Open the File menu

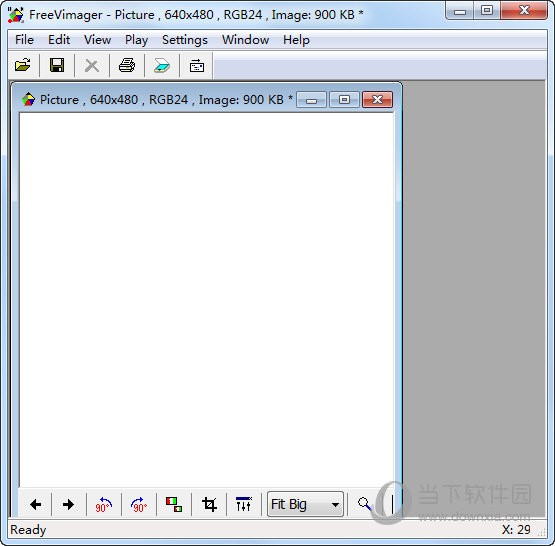pyautogui.click(x=24, y=40)
